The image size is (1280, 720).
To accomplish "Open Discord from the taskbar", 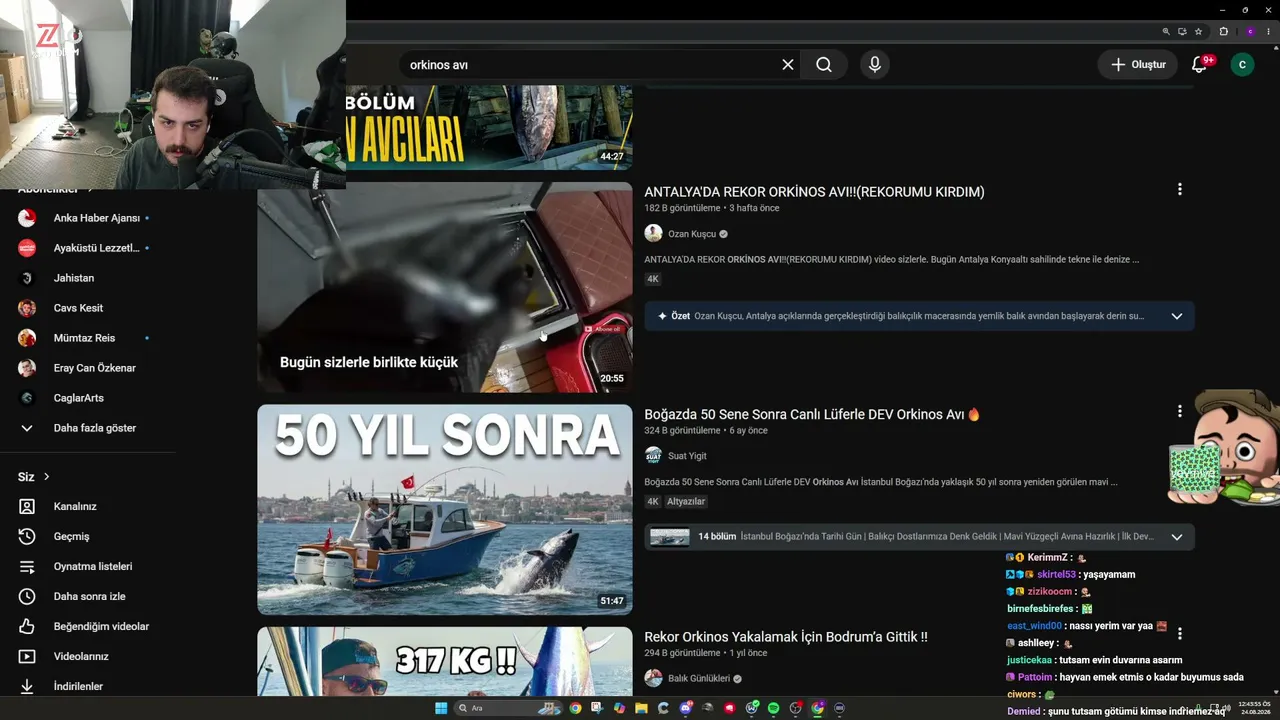I will coord(685,708).
